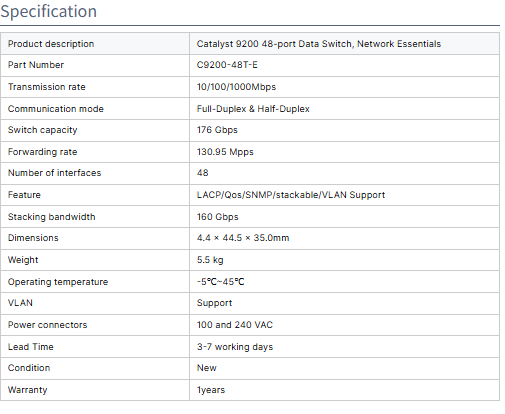
Task: Select the 'Weight' label
Action: [x=23, y=260]
